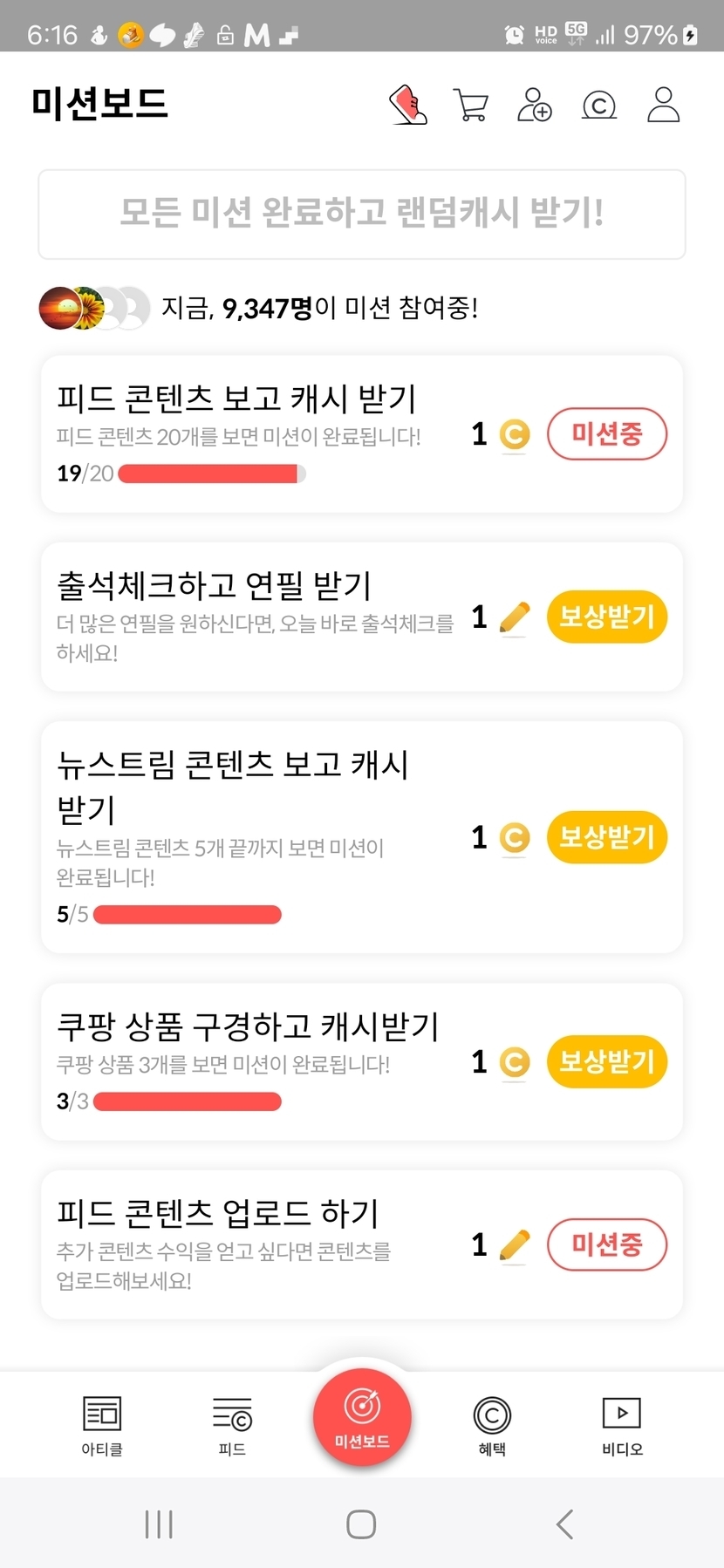Viewport: 724px width, 1568px height.
Task: Open the 혜택 tab
Action: 492,1425
